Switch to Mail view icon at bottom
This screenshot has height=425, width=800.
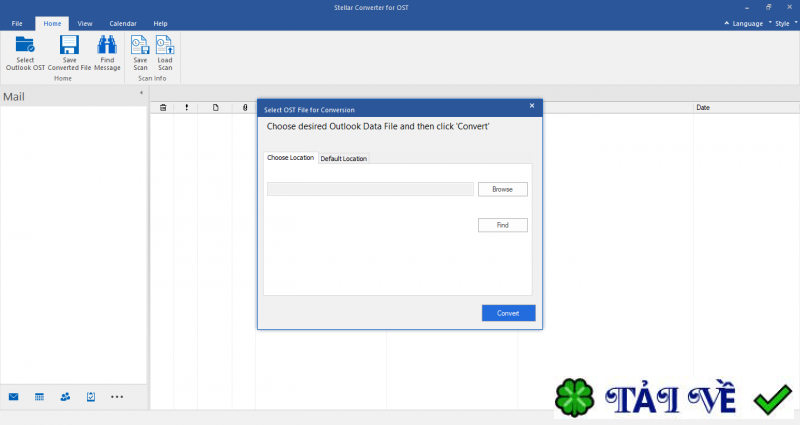[14, 396]
